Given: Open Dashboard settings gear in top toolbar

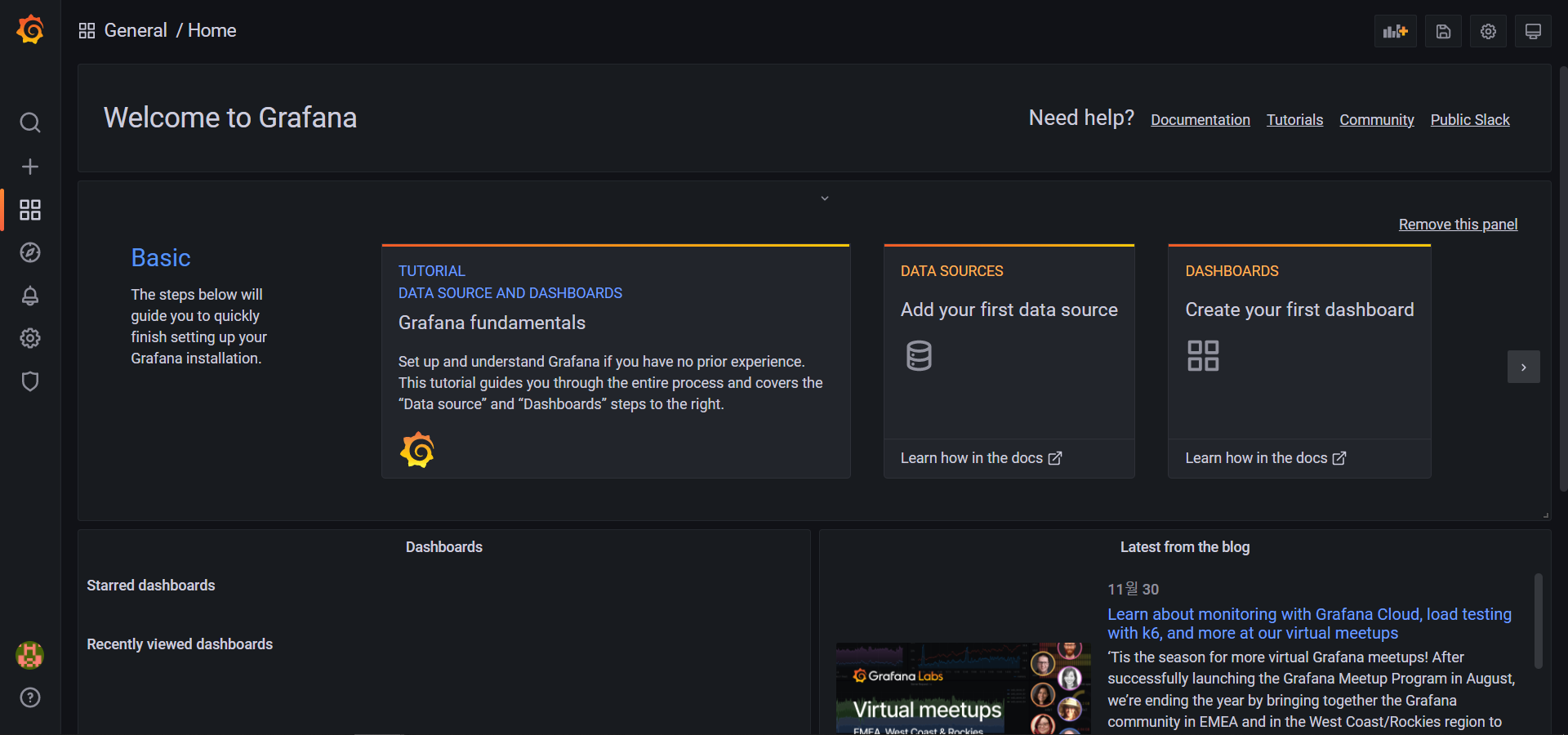Looking at the screenshot, I should [1488, 31].
